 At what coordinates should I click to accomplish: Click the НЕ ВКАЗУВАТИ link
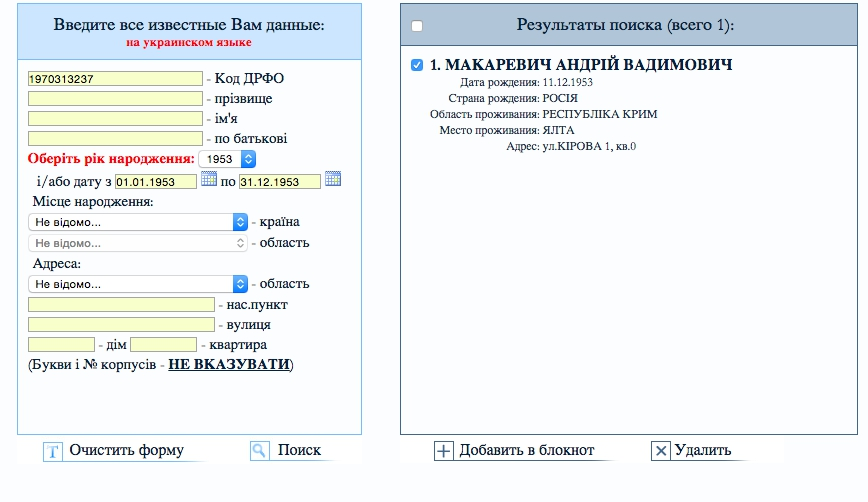tap(229, 364)
